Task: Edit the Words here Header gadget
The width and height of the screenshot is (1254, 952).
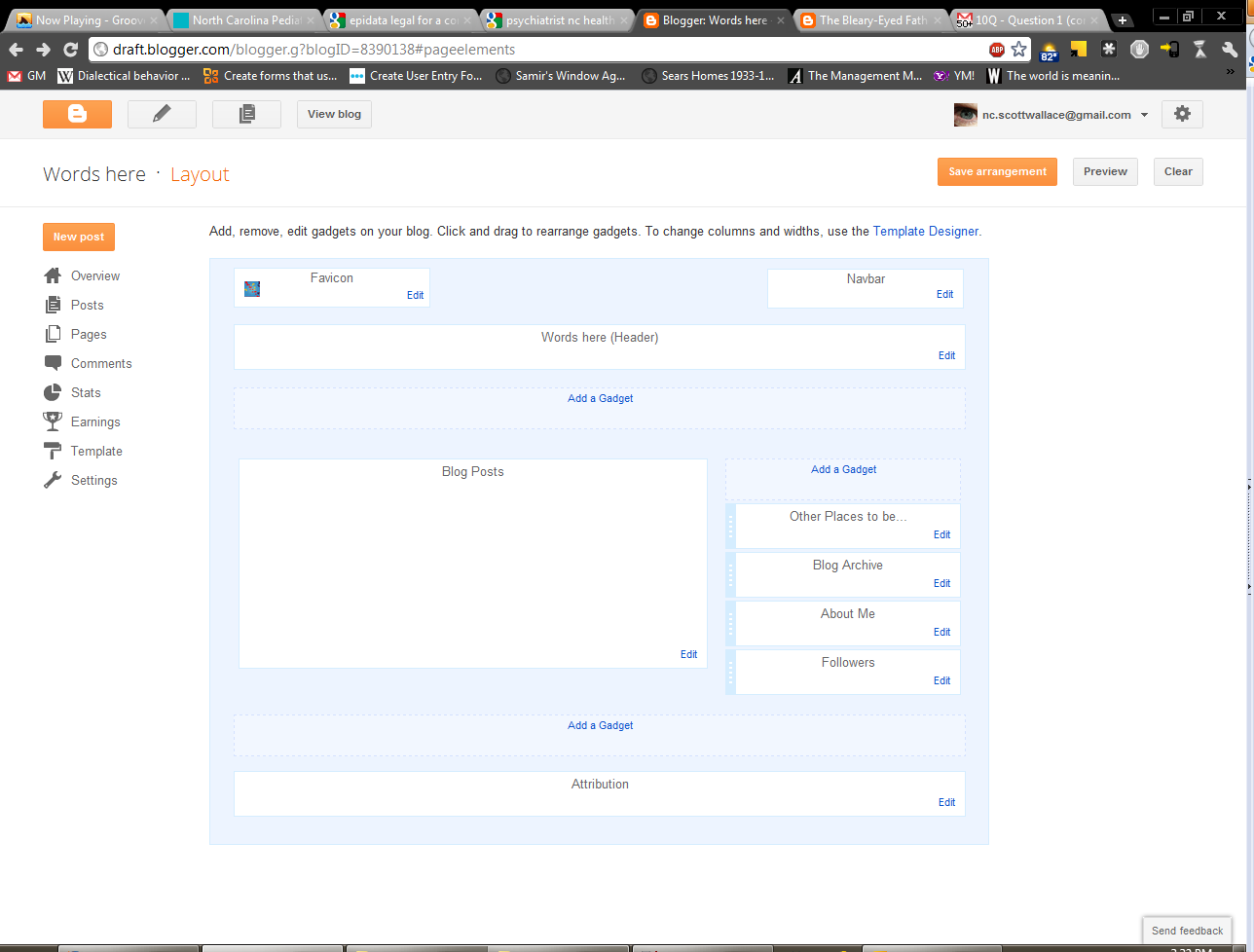Action: click(x=947, y=355)
